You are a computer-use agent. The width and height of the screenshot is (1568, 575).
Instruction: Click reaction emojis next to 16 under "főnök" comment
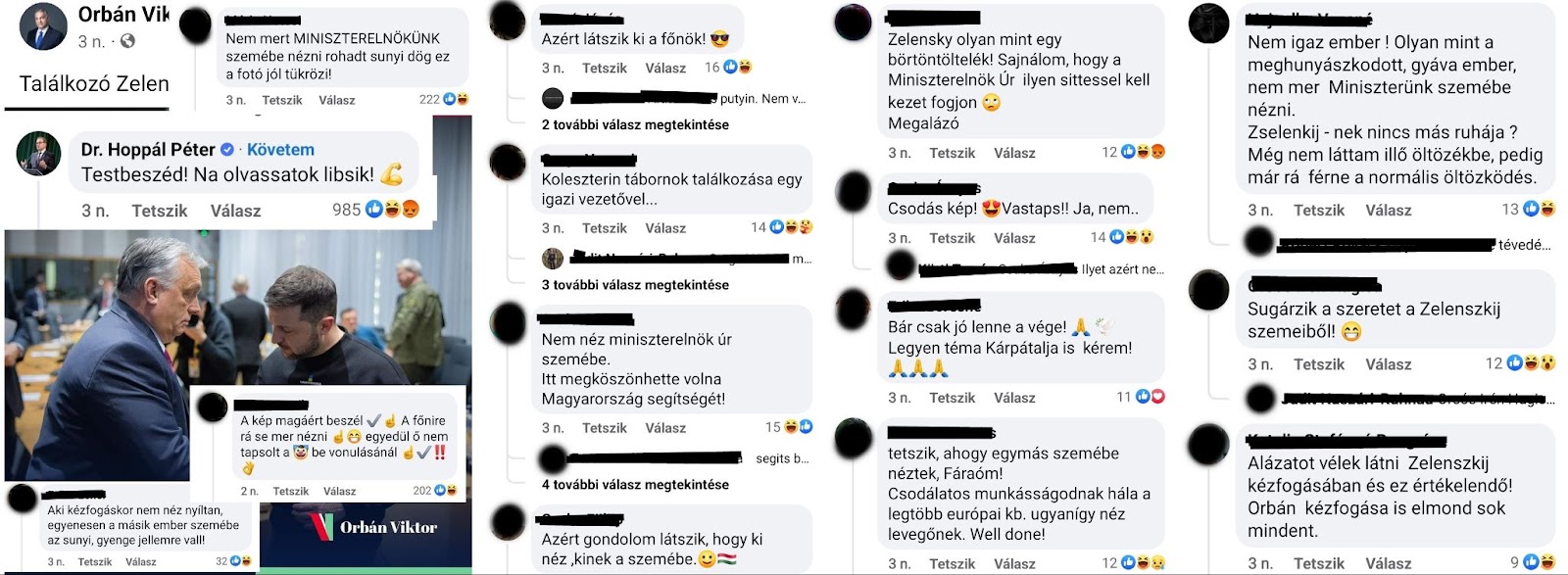[738, 67]
